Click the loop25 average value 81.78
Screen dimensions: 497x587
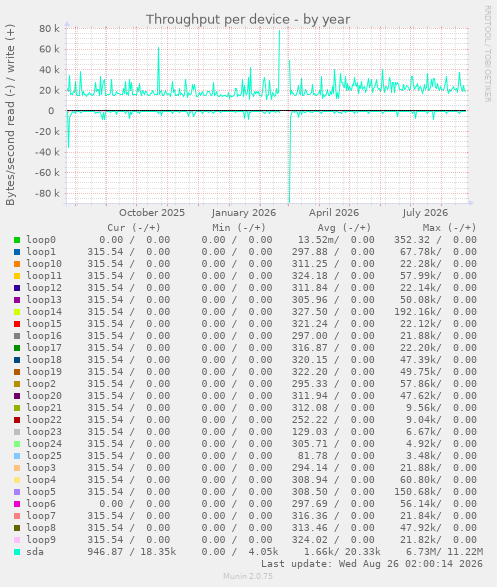312,456
